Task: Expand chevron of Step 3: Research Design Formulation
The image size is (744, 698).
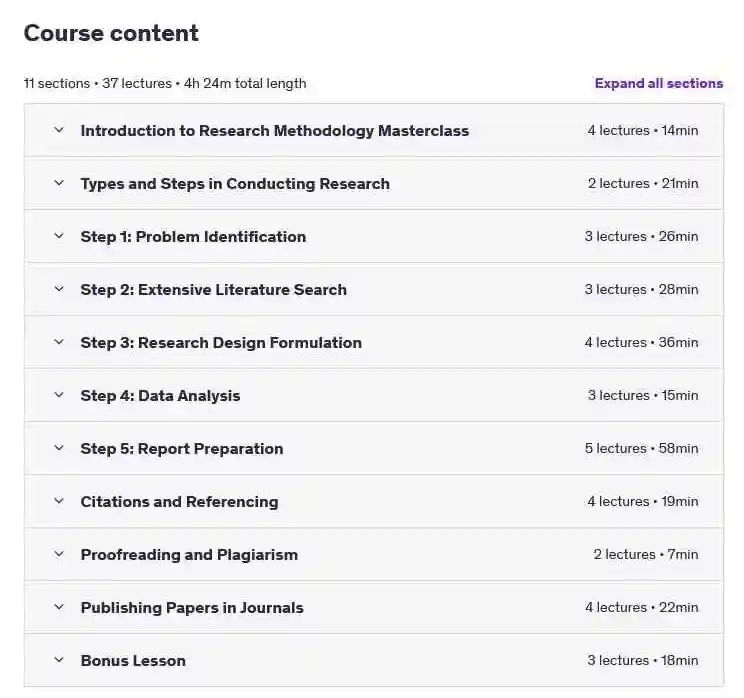Action: pos(59,342)
